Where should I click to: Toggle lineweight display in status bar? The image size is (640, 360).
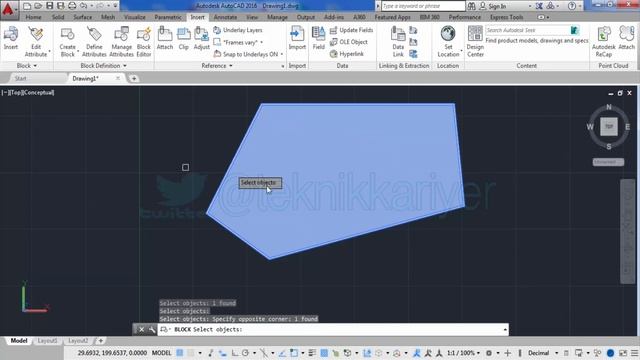(312, 353)
